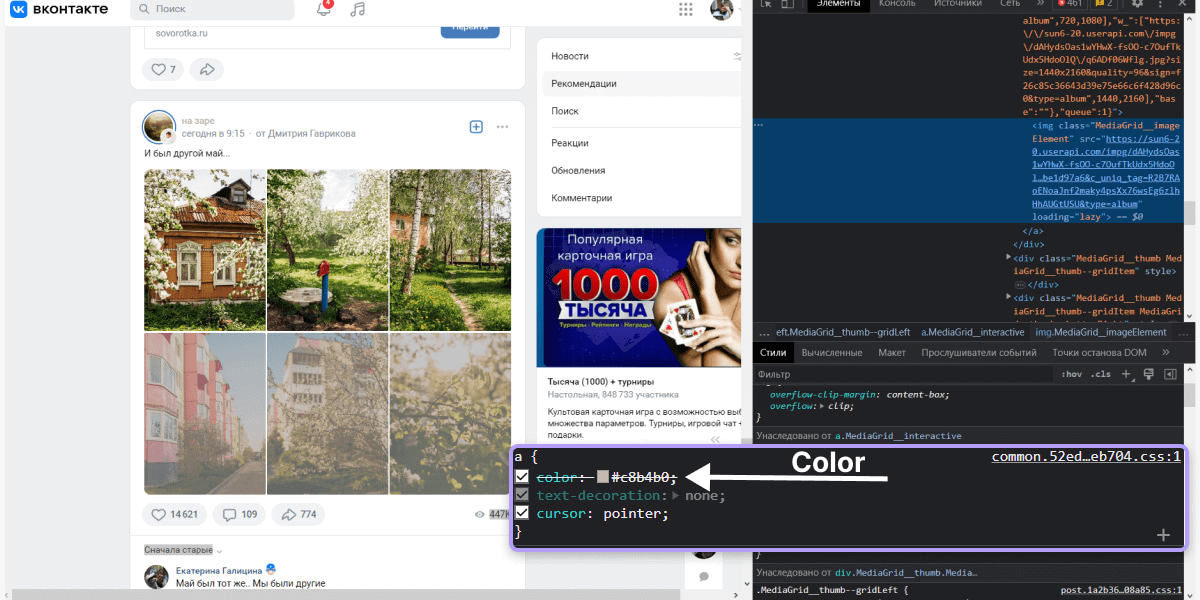Viewport: 1200px width, 600px height.
Task: Select the img.MediaGrid__imageElement breadcrumb
Action: pyautogui.click(x=1101, y=332)
